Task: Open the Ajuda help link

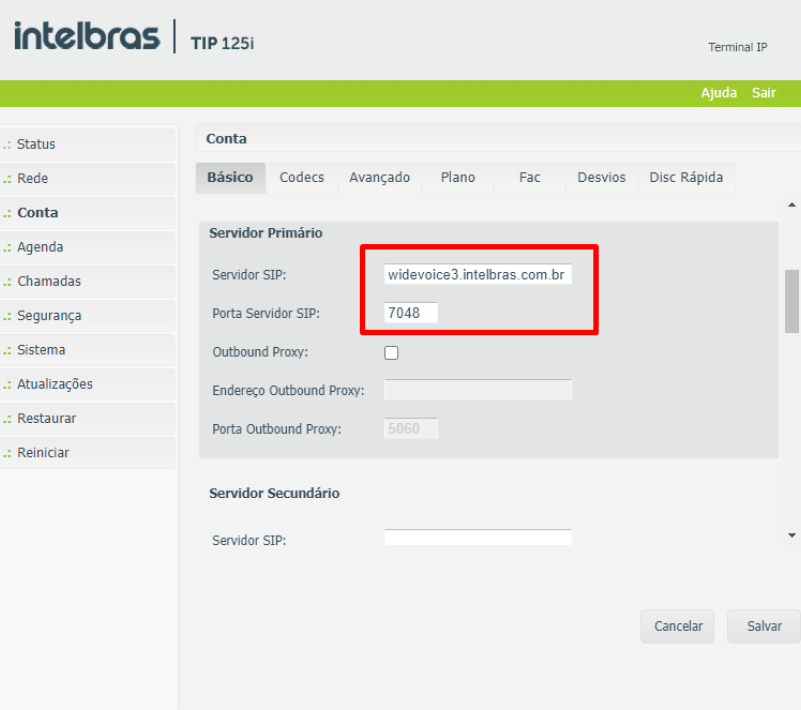Action: click(x=718, y=93)
